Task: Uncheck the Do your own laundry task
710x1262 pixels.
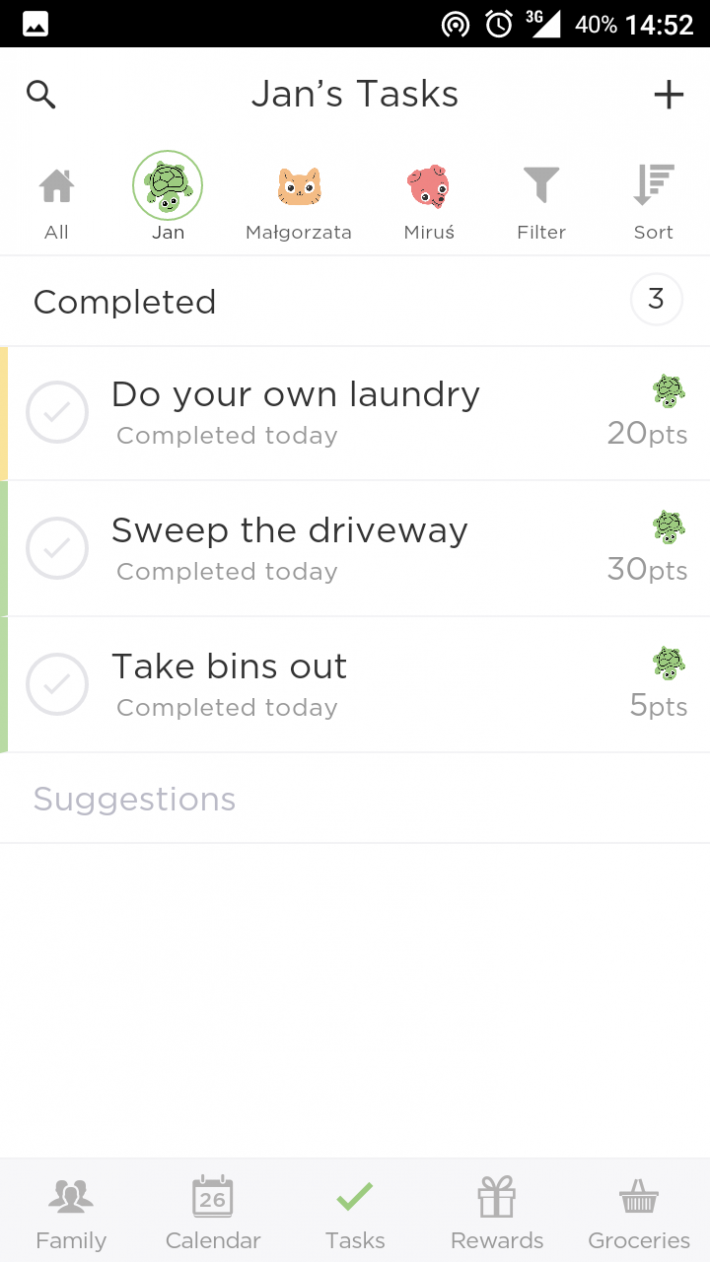Action: 57,411
